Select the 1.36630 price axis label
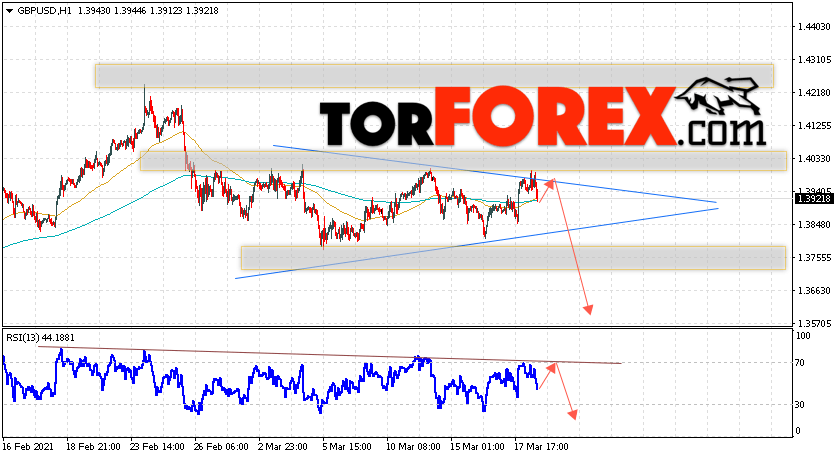 click(814, 291)
